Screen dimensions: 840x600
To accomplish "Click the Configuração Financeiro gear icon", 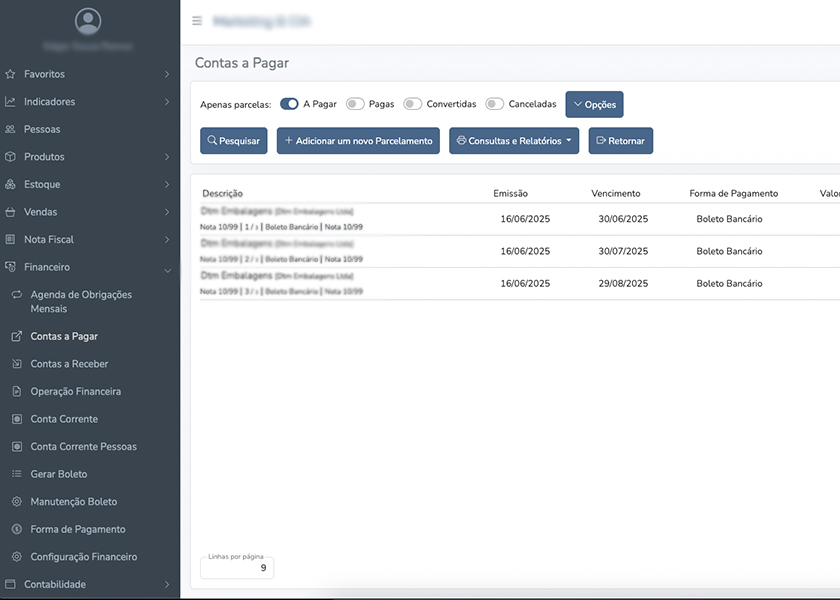I will [x=17, y=557].
